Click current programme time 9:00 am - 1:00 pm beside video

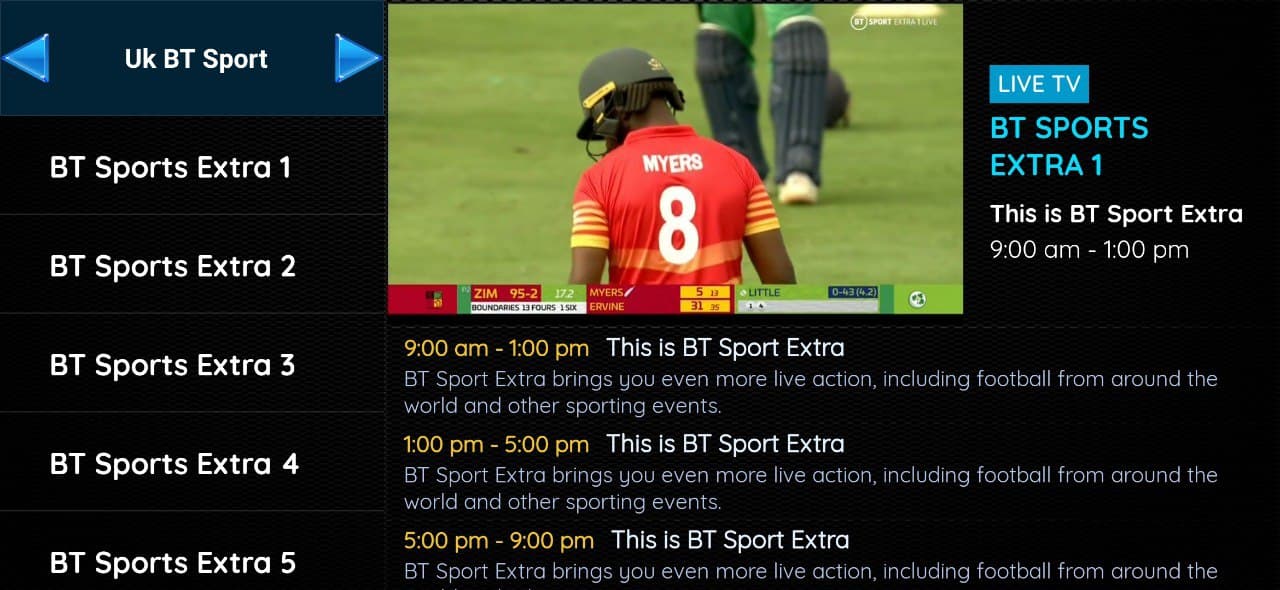[x=1089, y=250]
